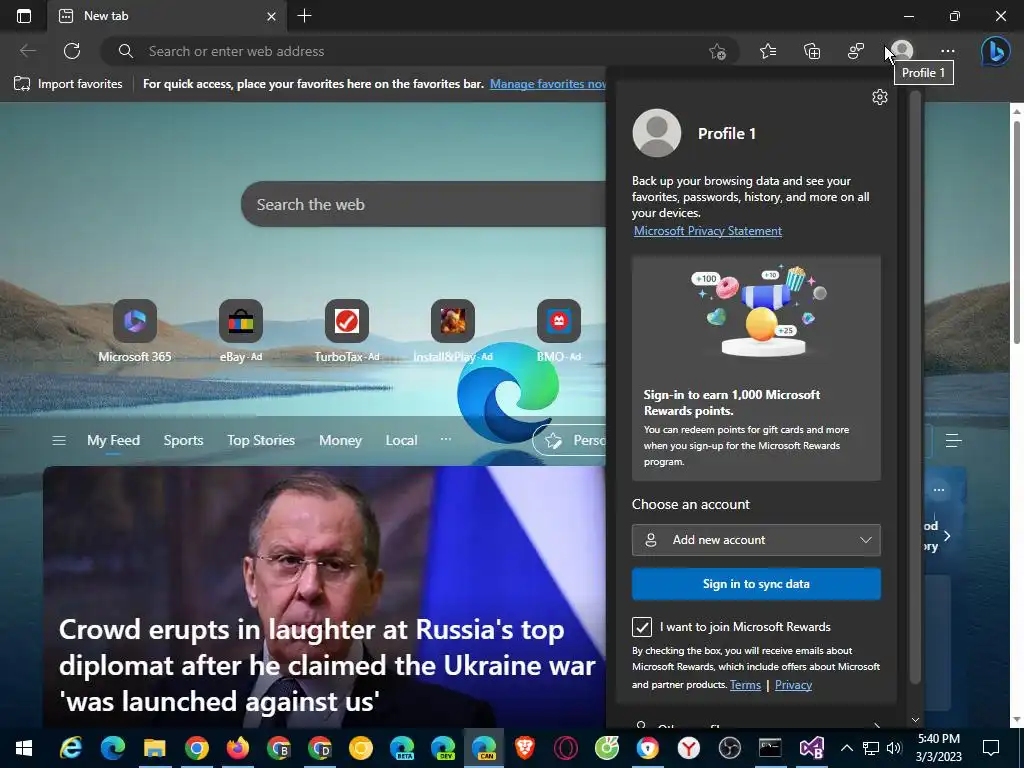
Task: Launch Brave browser from taskbar
Action: click(x=524, y=748)
